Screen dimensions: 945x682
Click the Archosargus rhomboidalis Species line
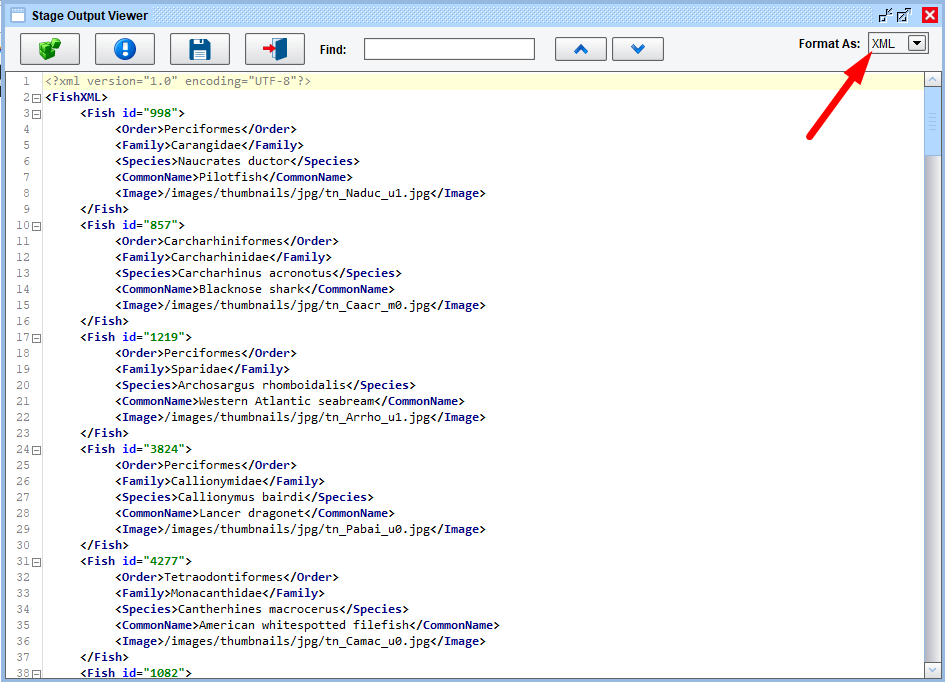coord(265,385)
